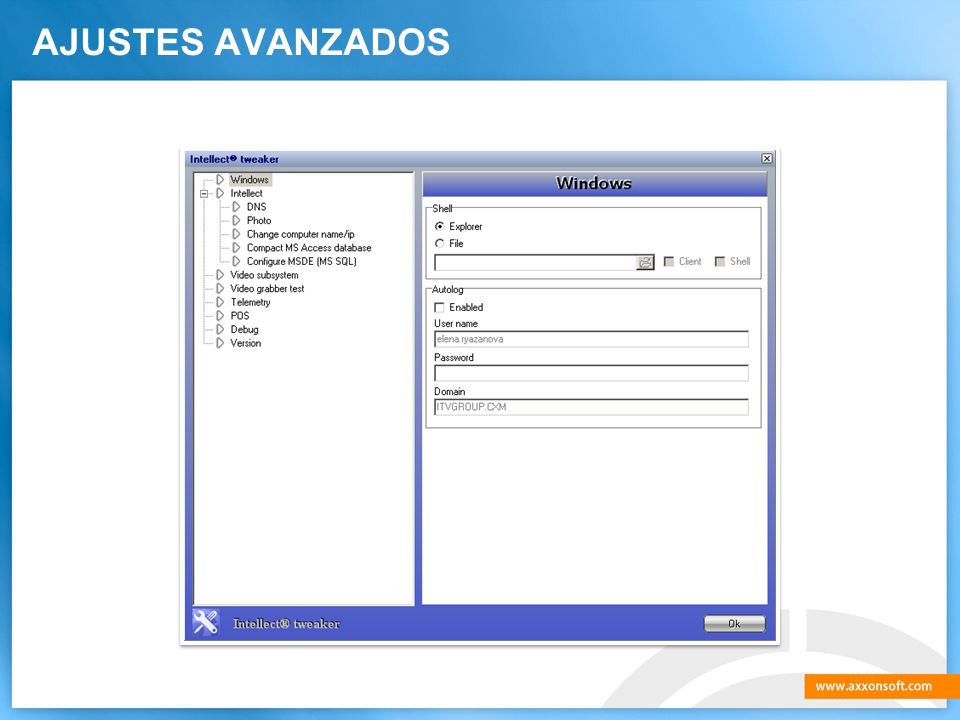The height and width of the screenshot is (720, 960).
Task: Open the Photo settings item
Action: pyautogui.click(x=259, y=220)
